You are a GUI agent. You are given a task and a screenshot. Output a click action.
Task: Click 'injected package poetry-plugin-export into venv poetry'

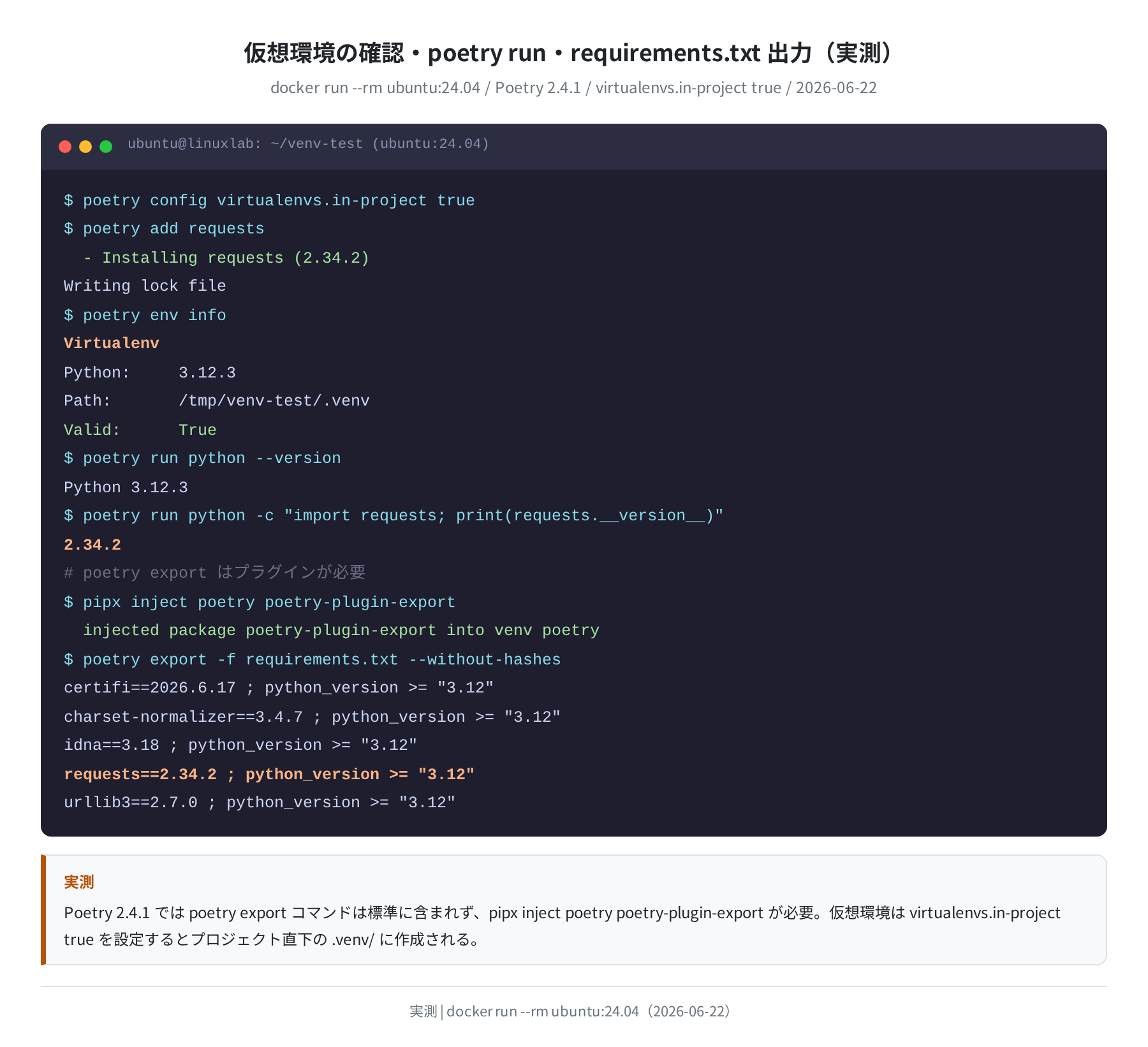pyautogui.click(x=341, y=631)
